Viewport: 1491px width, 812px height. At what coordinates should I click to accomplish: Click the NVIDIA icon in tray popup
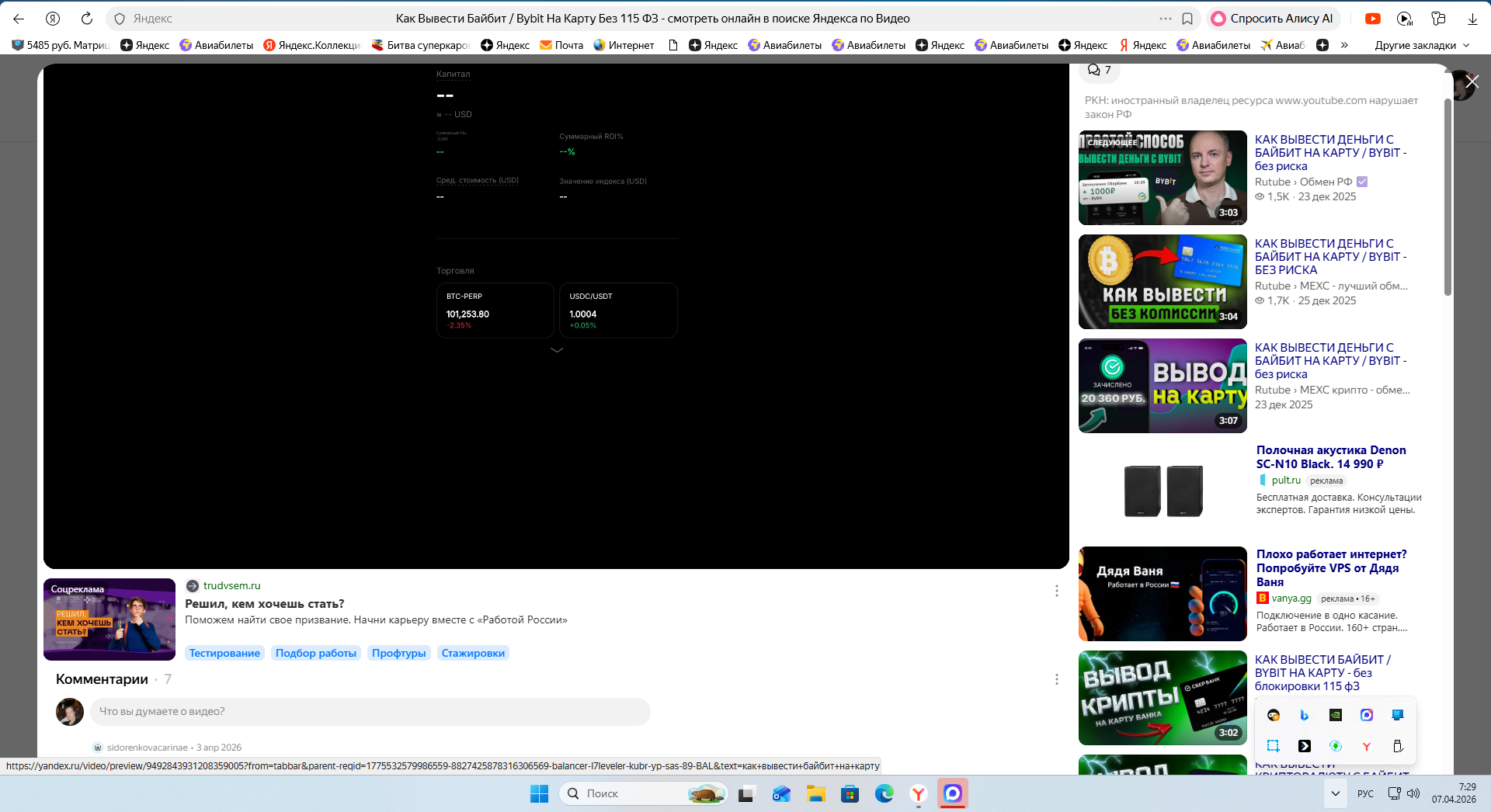coord(1336,715)
